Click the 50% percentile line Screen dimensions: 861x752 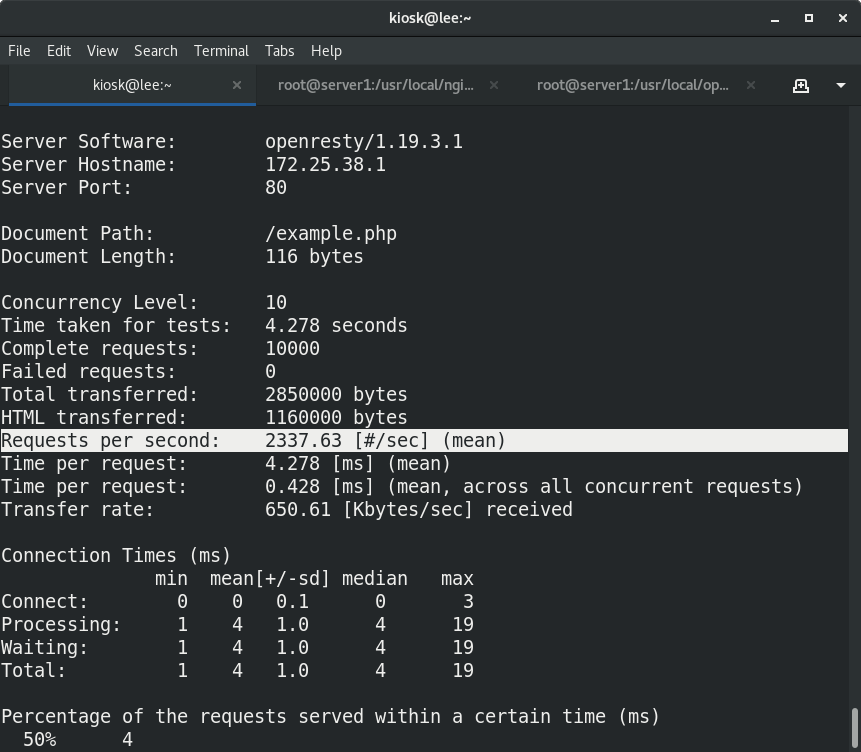[78, 740]
